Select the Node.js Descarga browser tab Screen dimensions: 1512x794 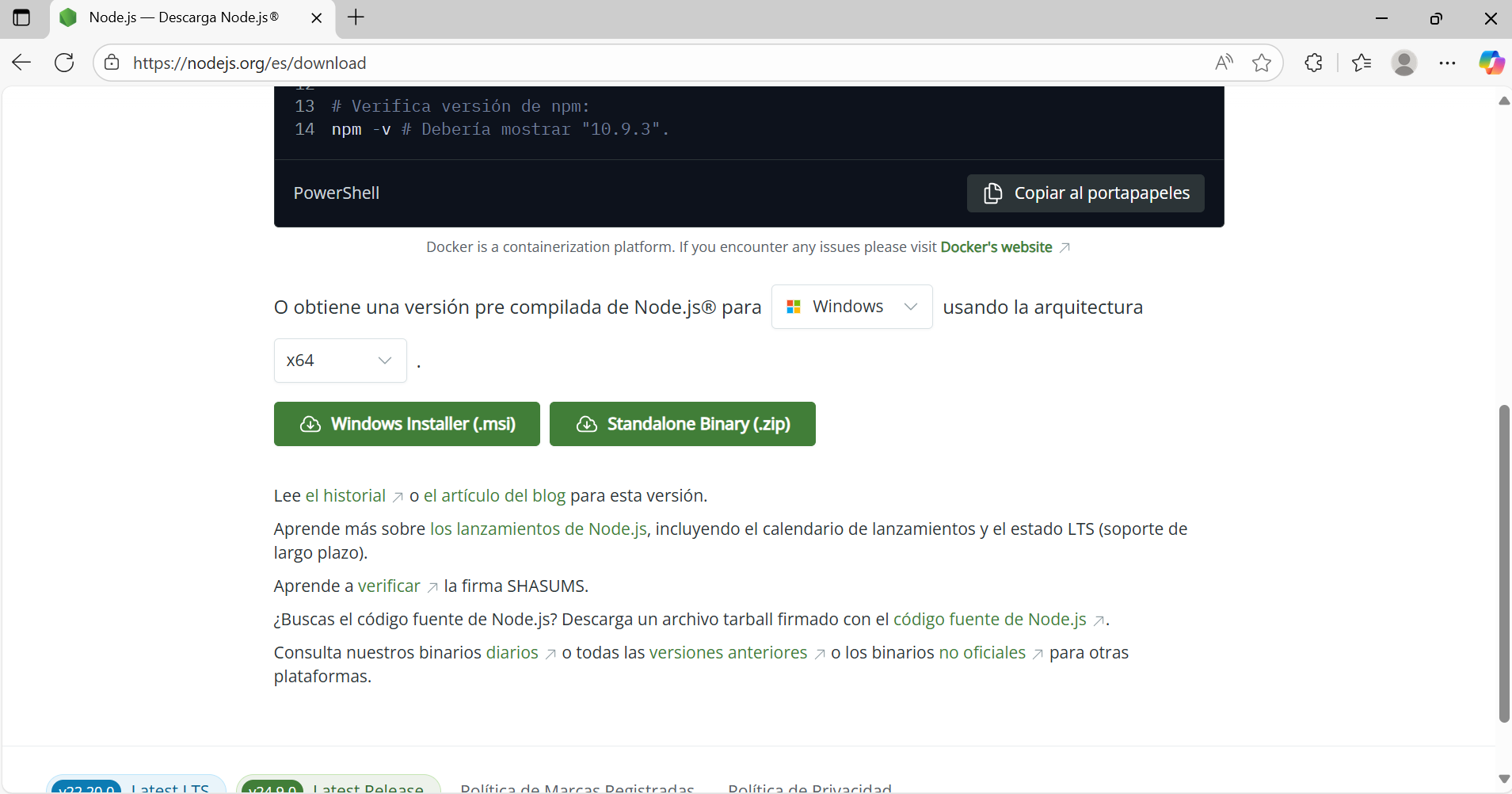click(182, 17)
